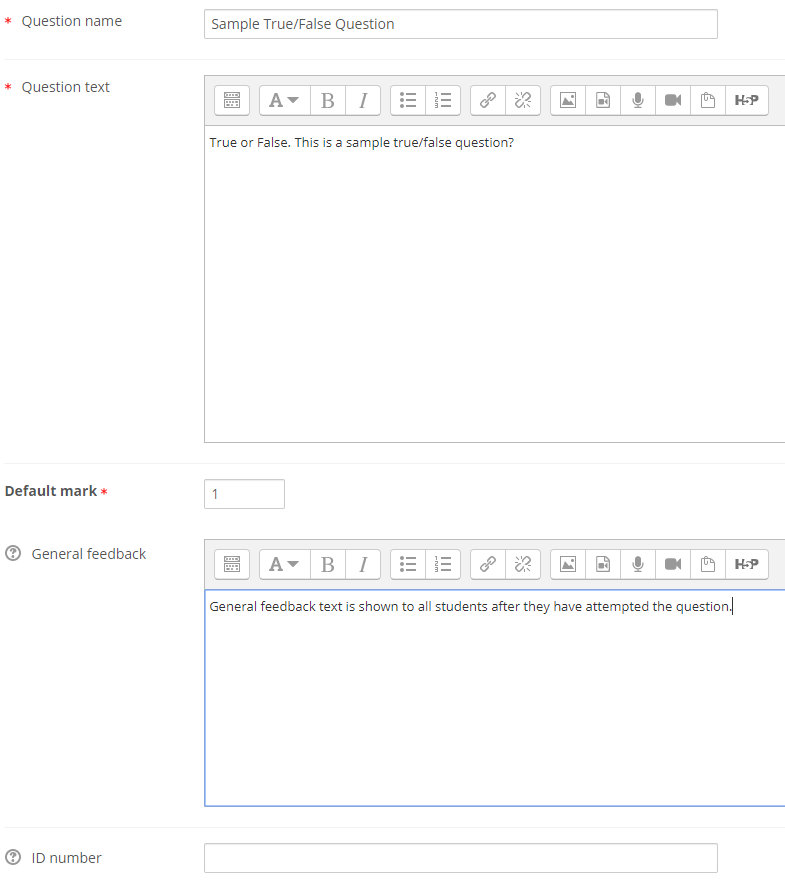Insert media file in Question text editor
This screenshot has width=785, height=886.
[603, 101]
